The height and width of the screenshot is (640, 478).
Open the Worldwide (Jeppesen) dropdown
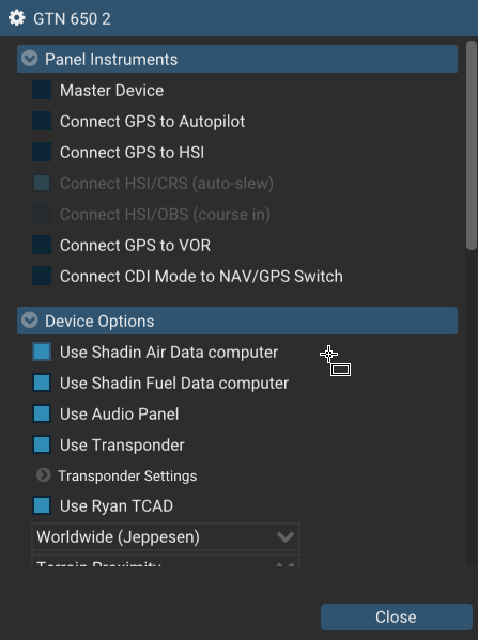pyautogui.click(x=165, y=537)
